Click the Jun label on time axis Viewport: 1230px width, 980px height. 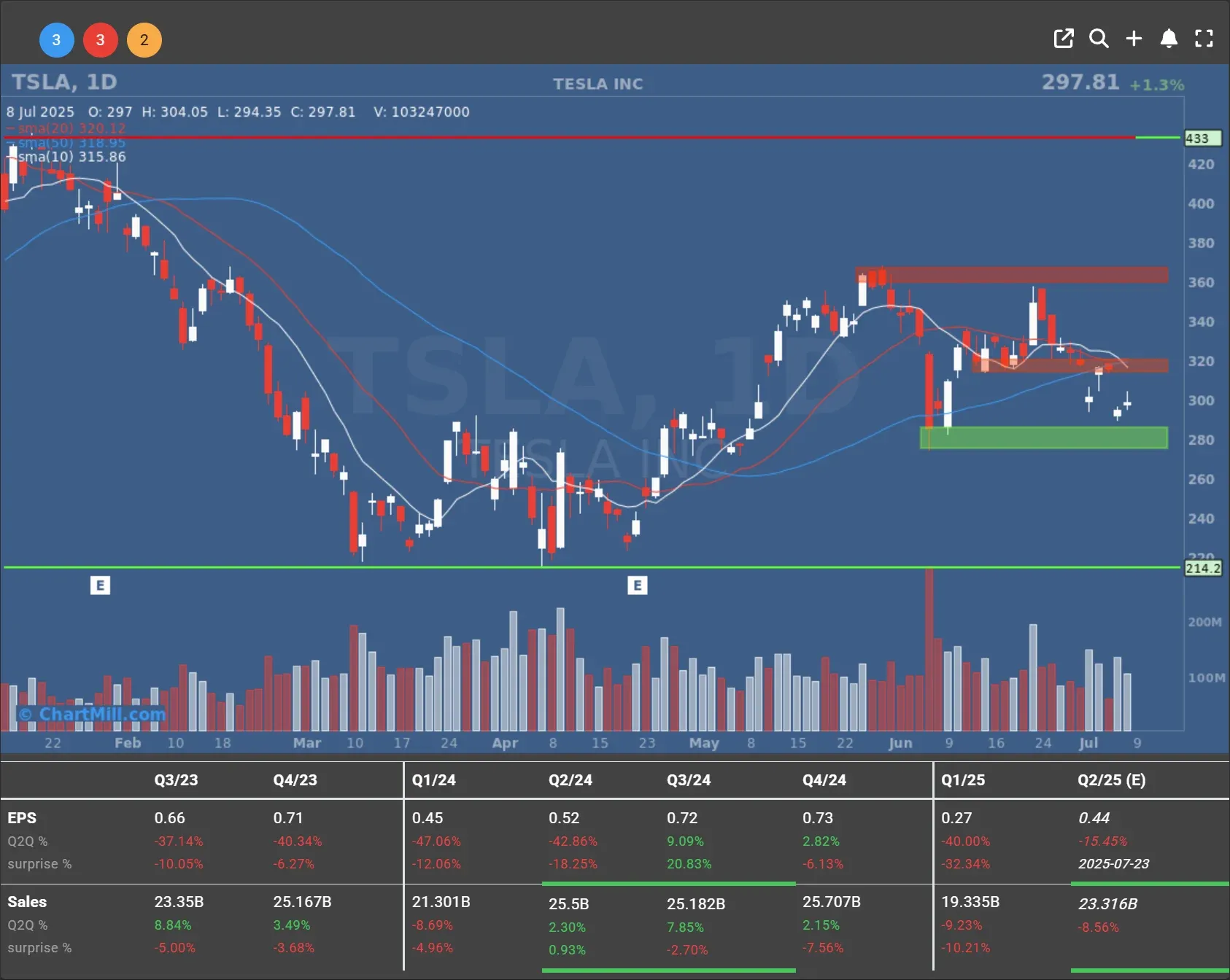click(x=900, y=743)
